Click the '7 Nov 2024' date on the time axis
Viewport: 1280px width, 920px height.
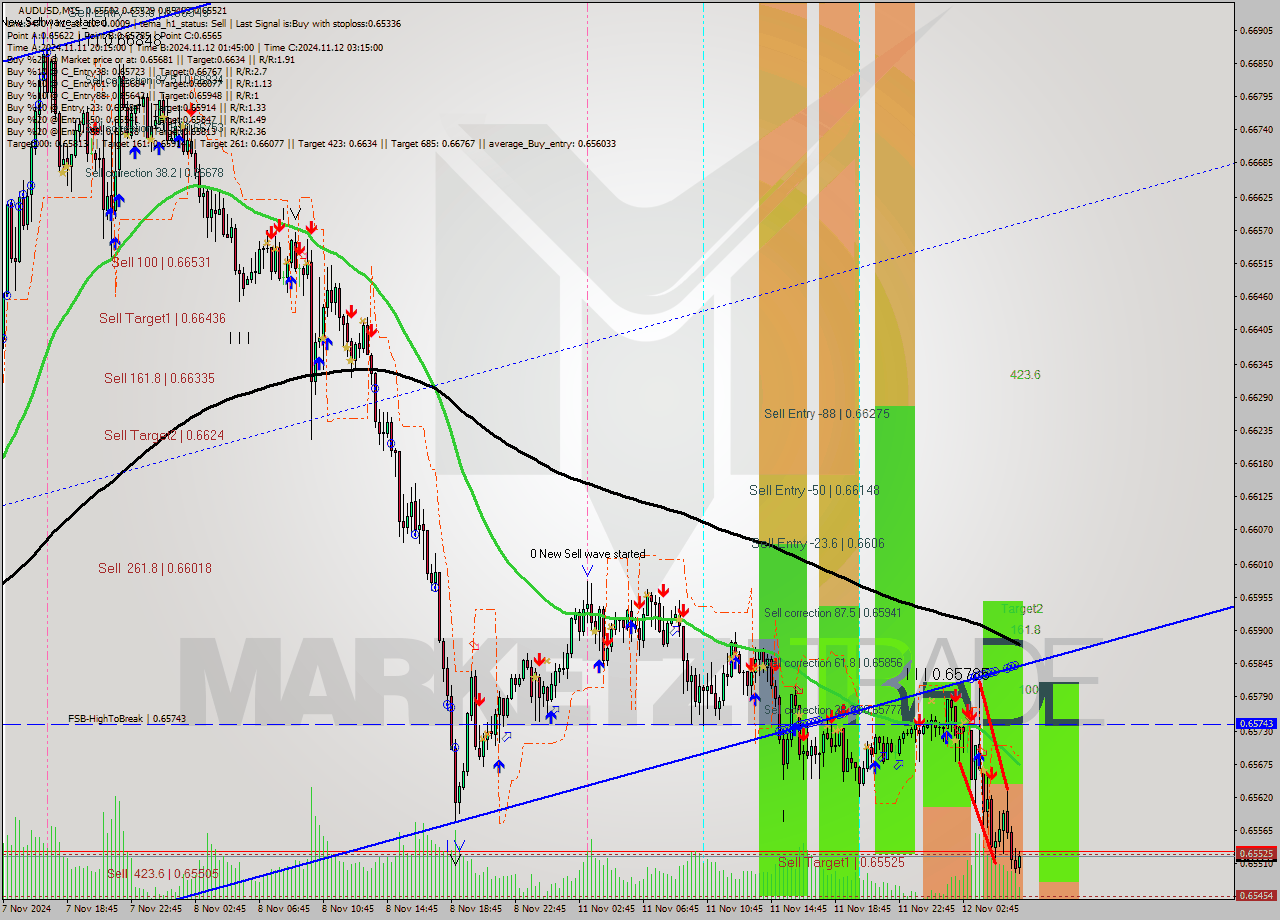(x=26, y=909)
